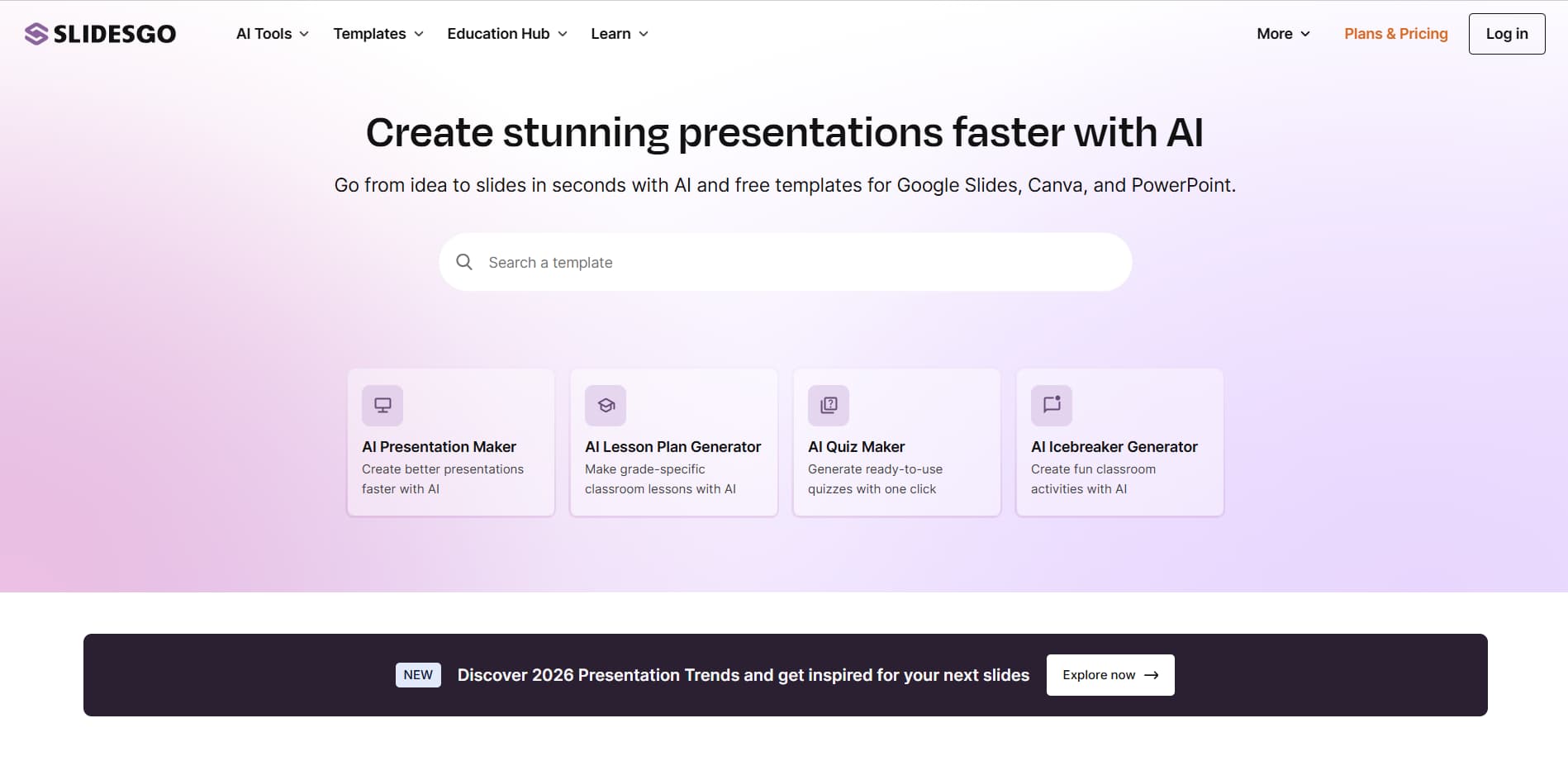Expand the AI Tools dropdown menu

[273, 34]
